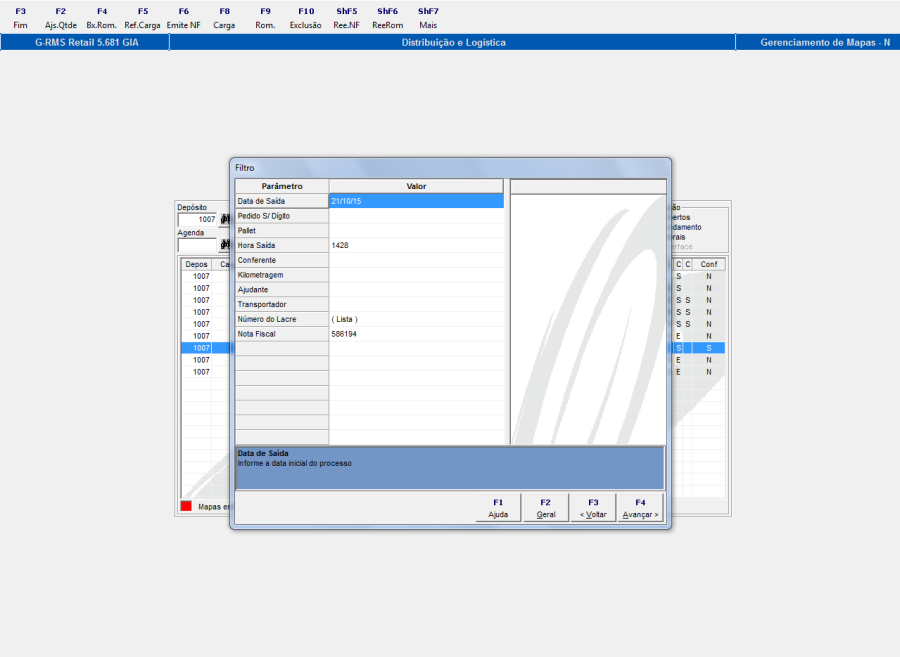
Task: Open Depósito search binoculars icon
Action: (x=224, y=219)
